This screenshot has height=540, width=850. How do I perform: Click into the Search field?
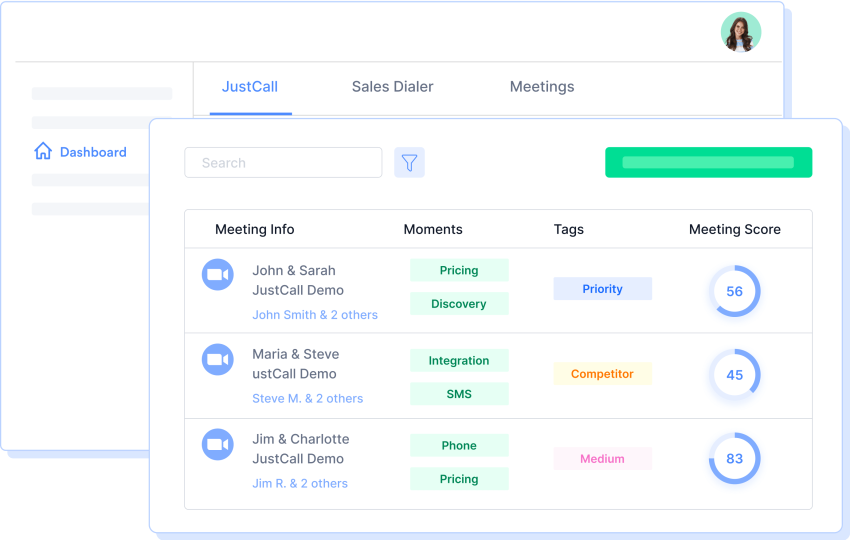tap(283, 163)
